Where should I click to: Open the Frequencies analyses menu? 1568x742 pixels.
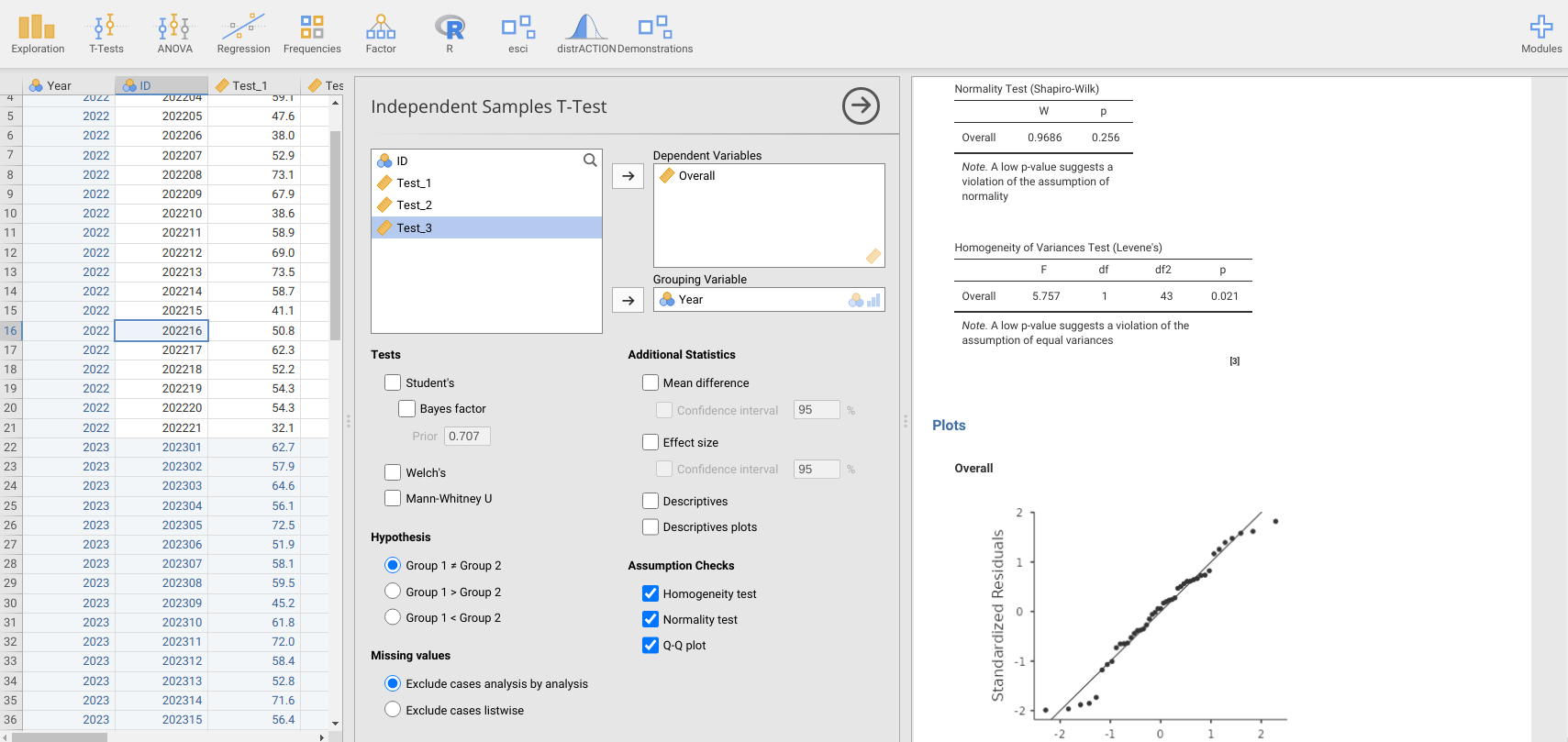pyautogui.click(x=312, y=34)
